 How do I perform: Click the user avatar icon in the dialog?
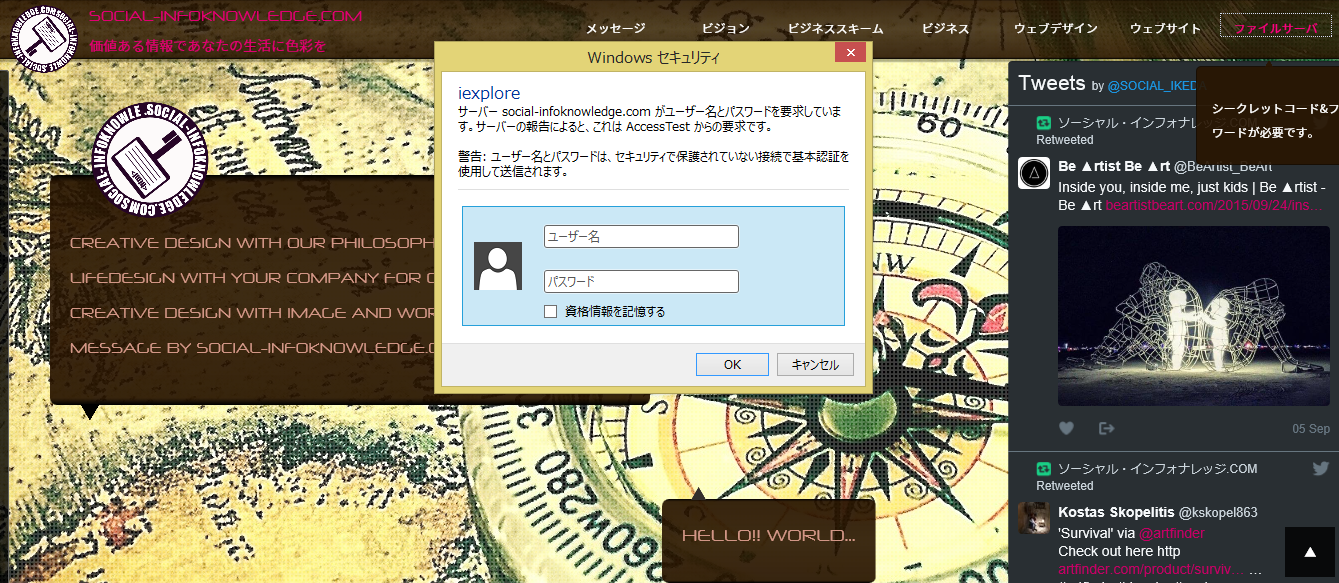click(498, 266)
